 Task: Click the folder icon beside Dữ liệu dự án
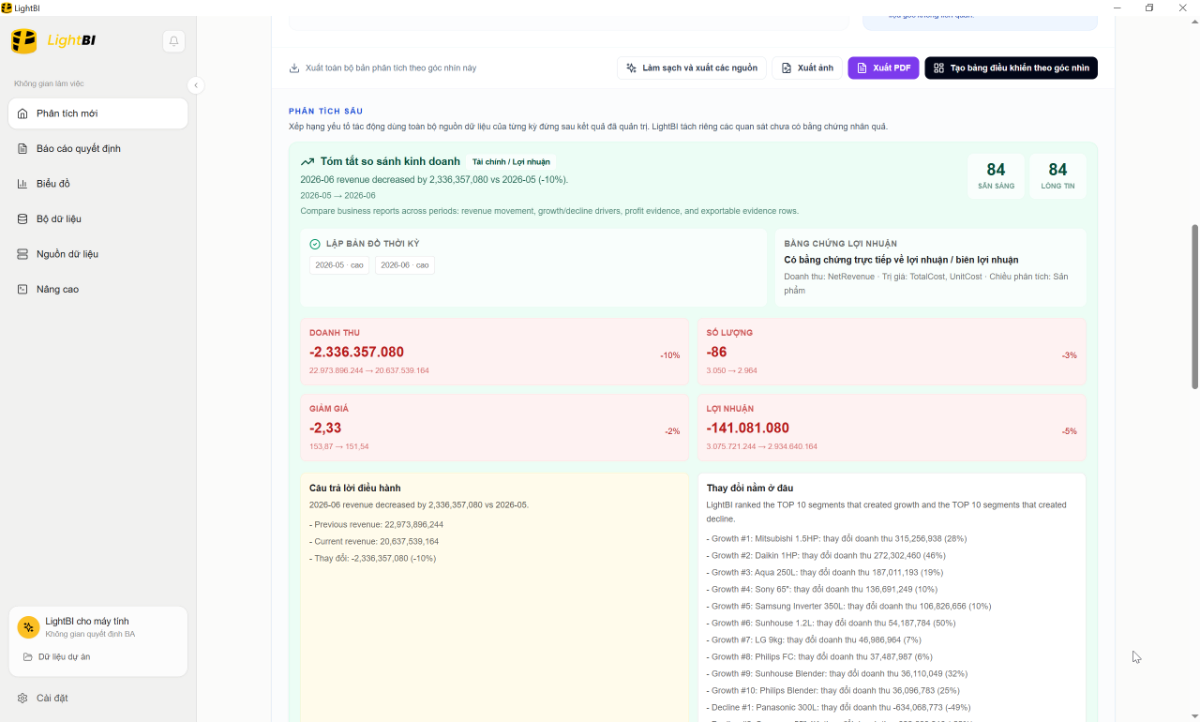(28, 657)
